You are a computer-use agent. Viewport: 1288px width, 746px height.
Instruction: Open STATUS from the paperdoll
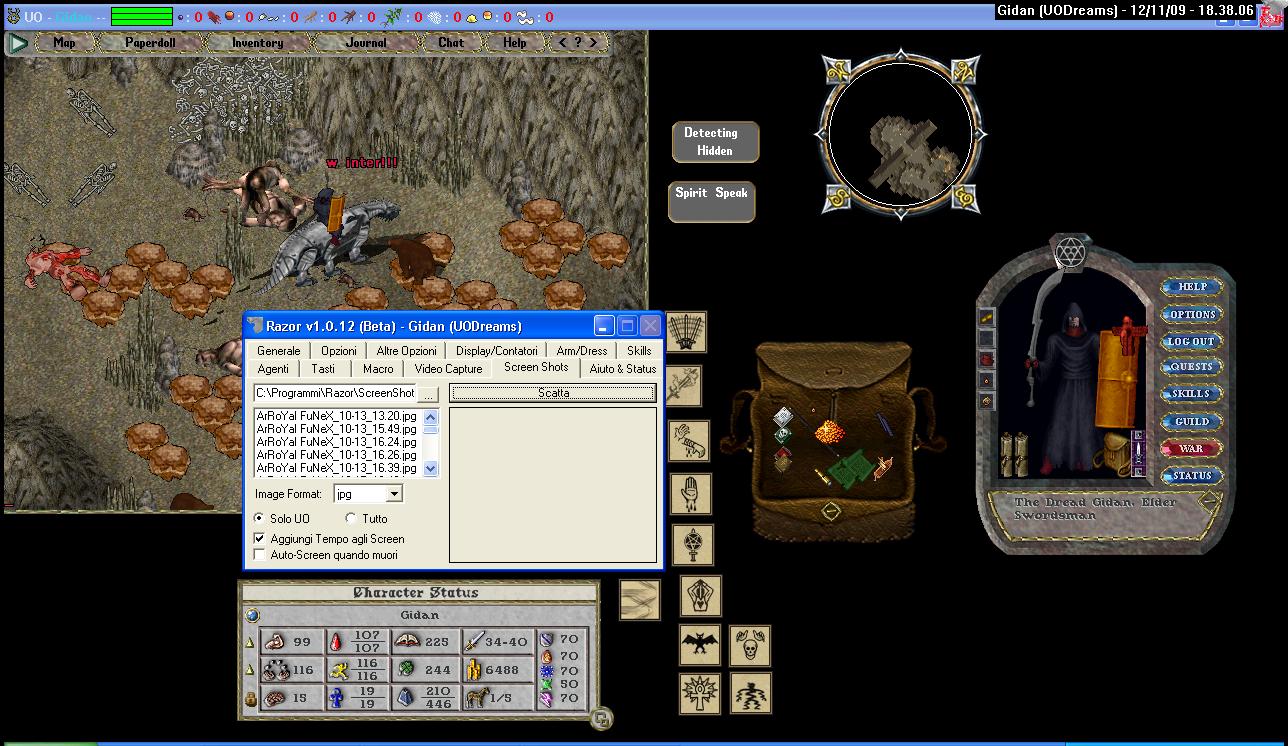click(1192, 476)
